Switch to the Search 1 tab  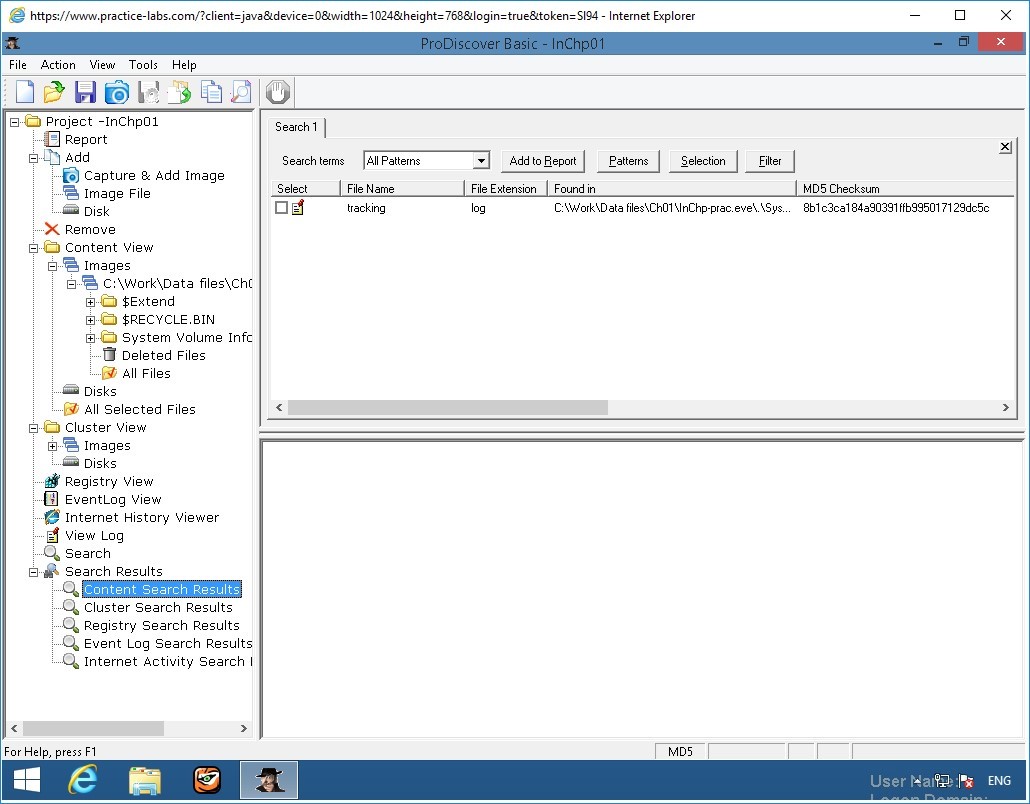pos(296,127)
